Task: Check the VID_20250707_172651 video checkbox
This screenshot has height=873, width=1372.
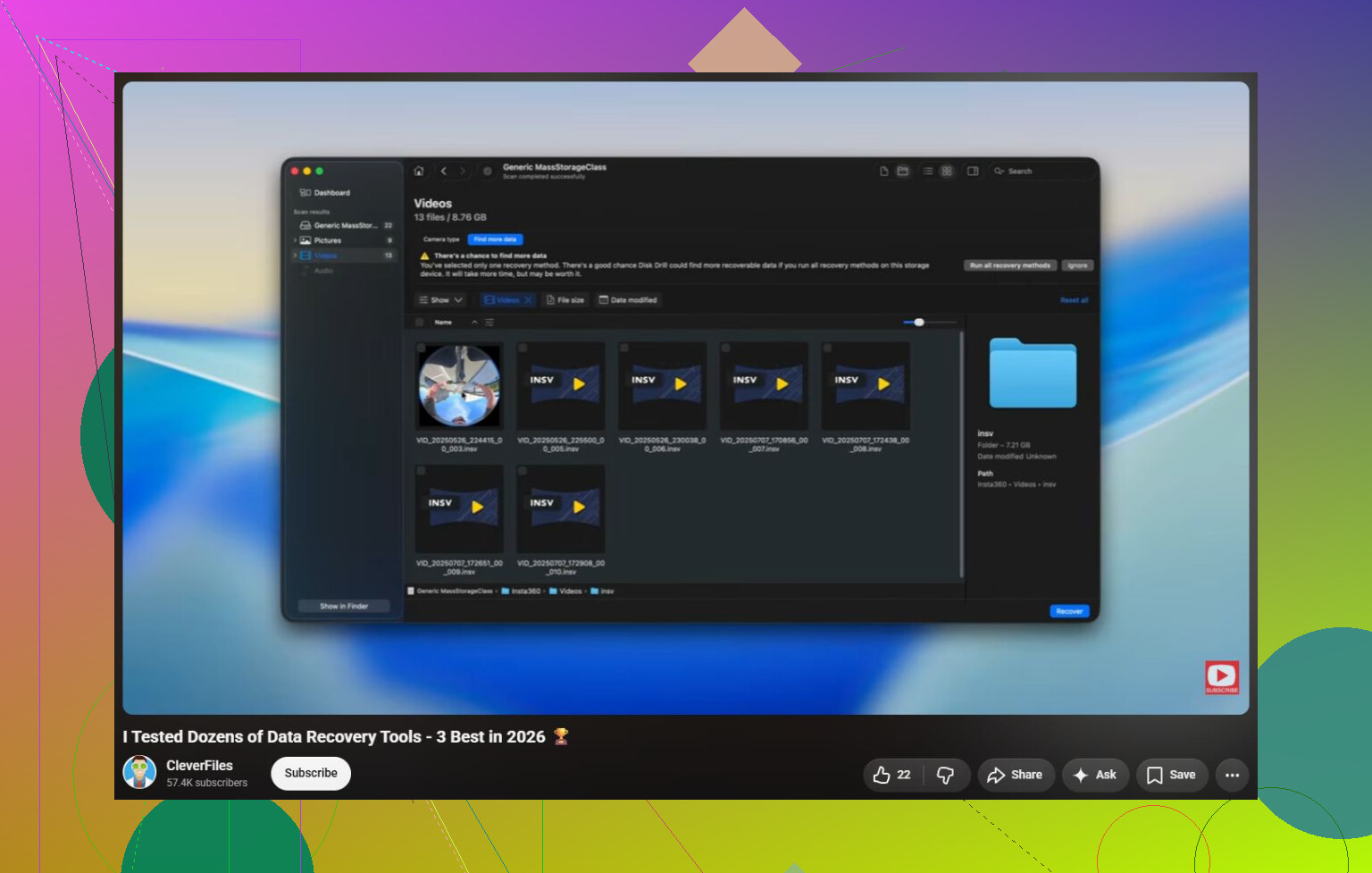Action: click(x=421, y=470)
